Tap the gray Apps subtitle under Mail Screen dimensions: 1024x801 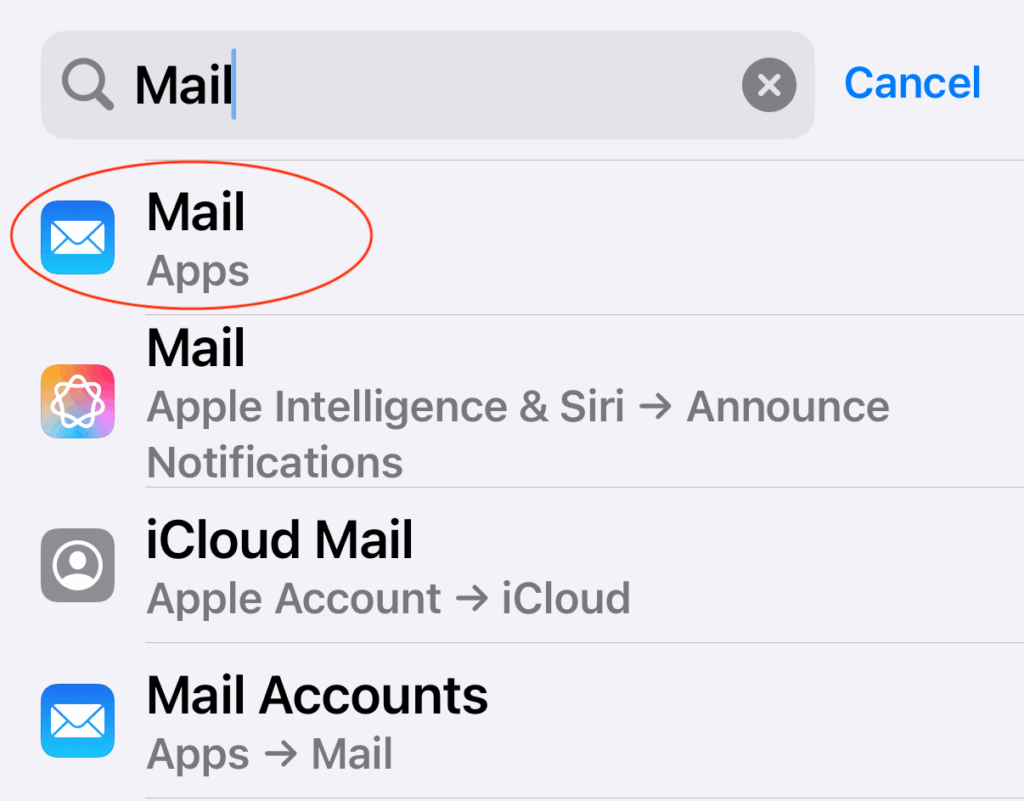(x=198, y=271)
